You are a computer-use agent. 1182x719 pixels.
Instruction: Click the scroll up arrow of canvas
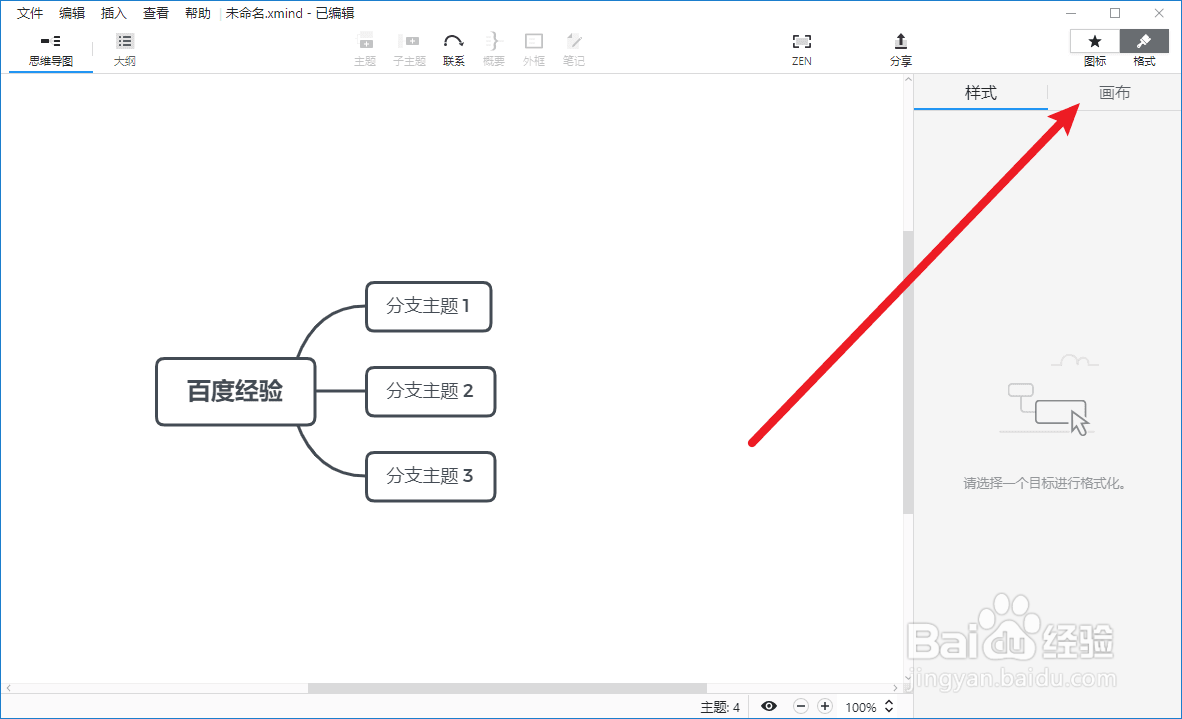tap(908, 79)
